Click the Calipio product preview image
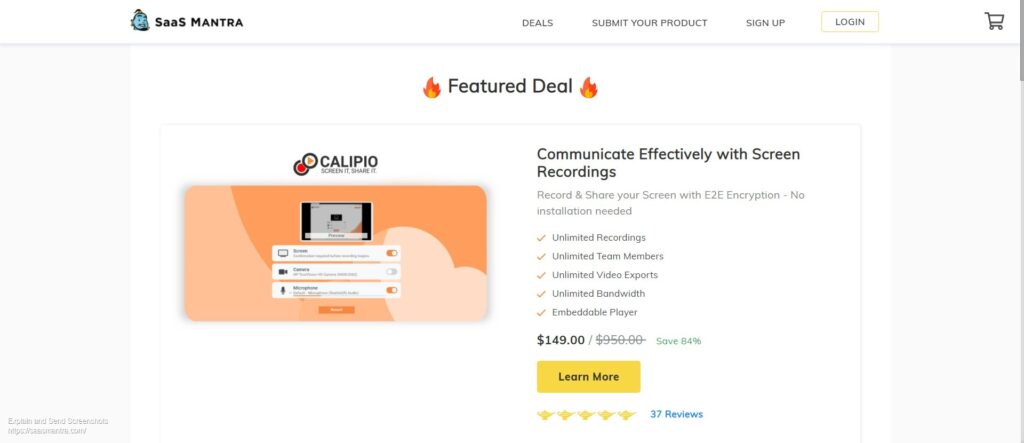The width and height of the screenshot is (1024, 443). click(x=336, y=253)
